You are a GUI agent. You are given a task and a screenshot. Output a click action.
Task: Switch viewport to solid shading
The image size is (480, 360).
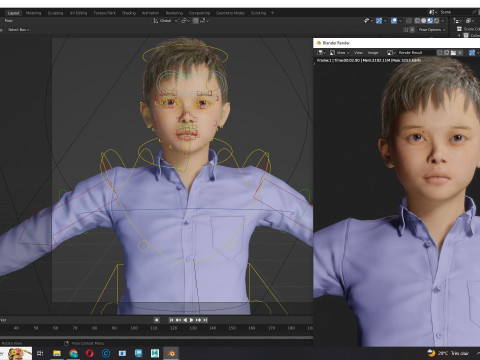[423, 21]
